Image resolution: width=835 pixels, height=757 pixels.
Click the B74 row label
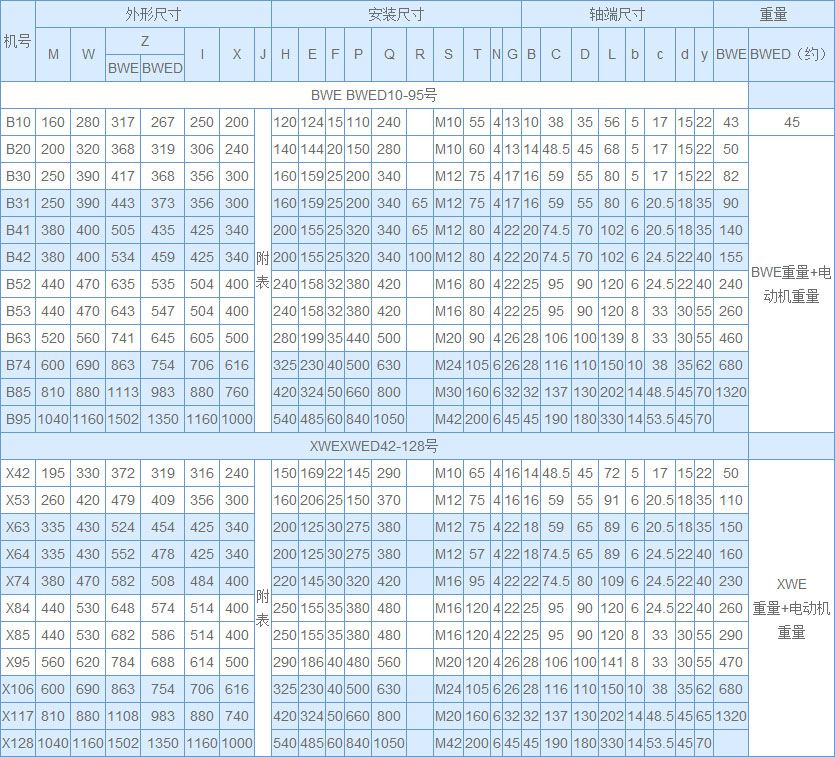point(18,365)
